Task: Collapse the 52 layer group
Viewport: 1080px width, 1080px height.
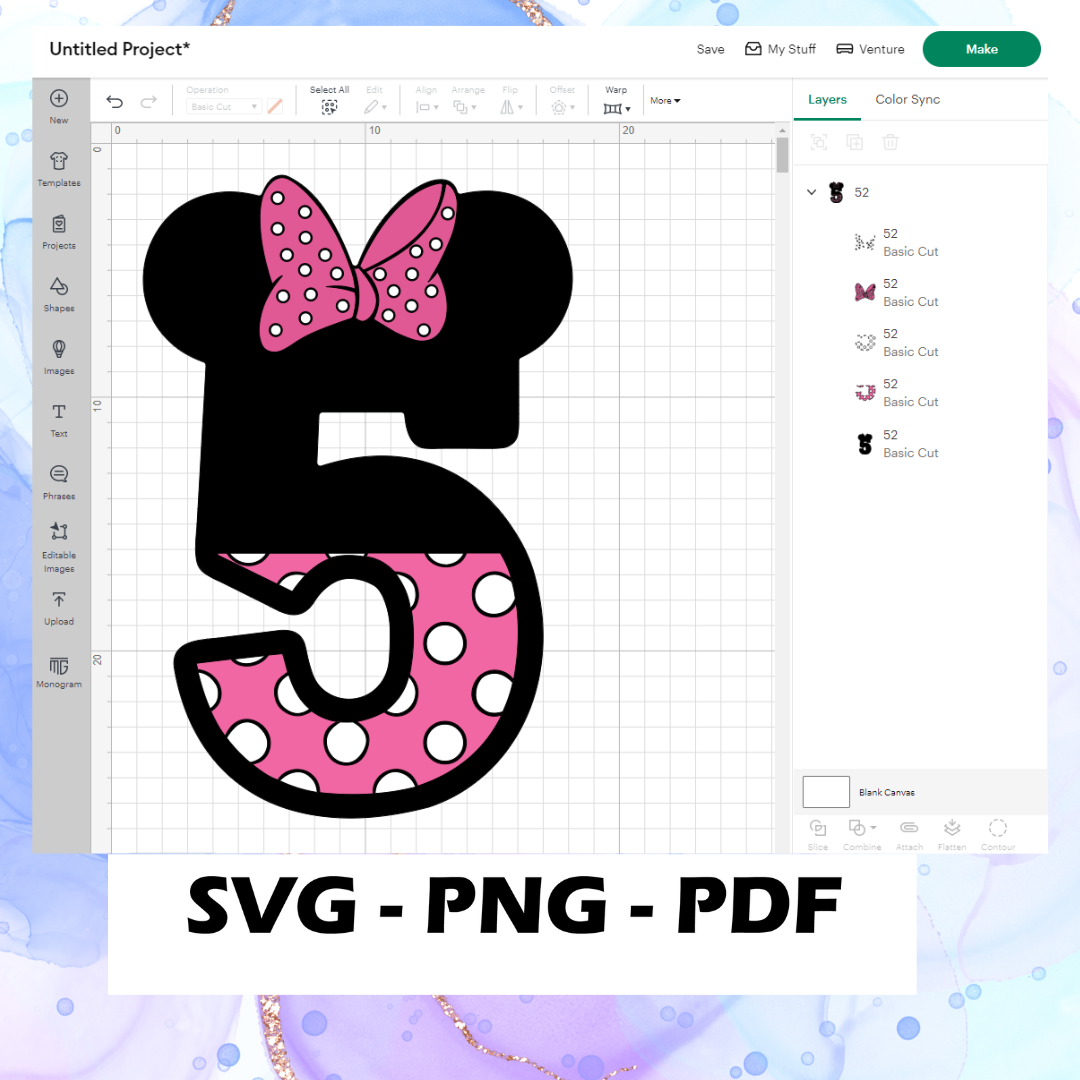Action: point(811,192)
